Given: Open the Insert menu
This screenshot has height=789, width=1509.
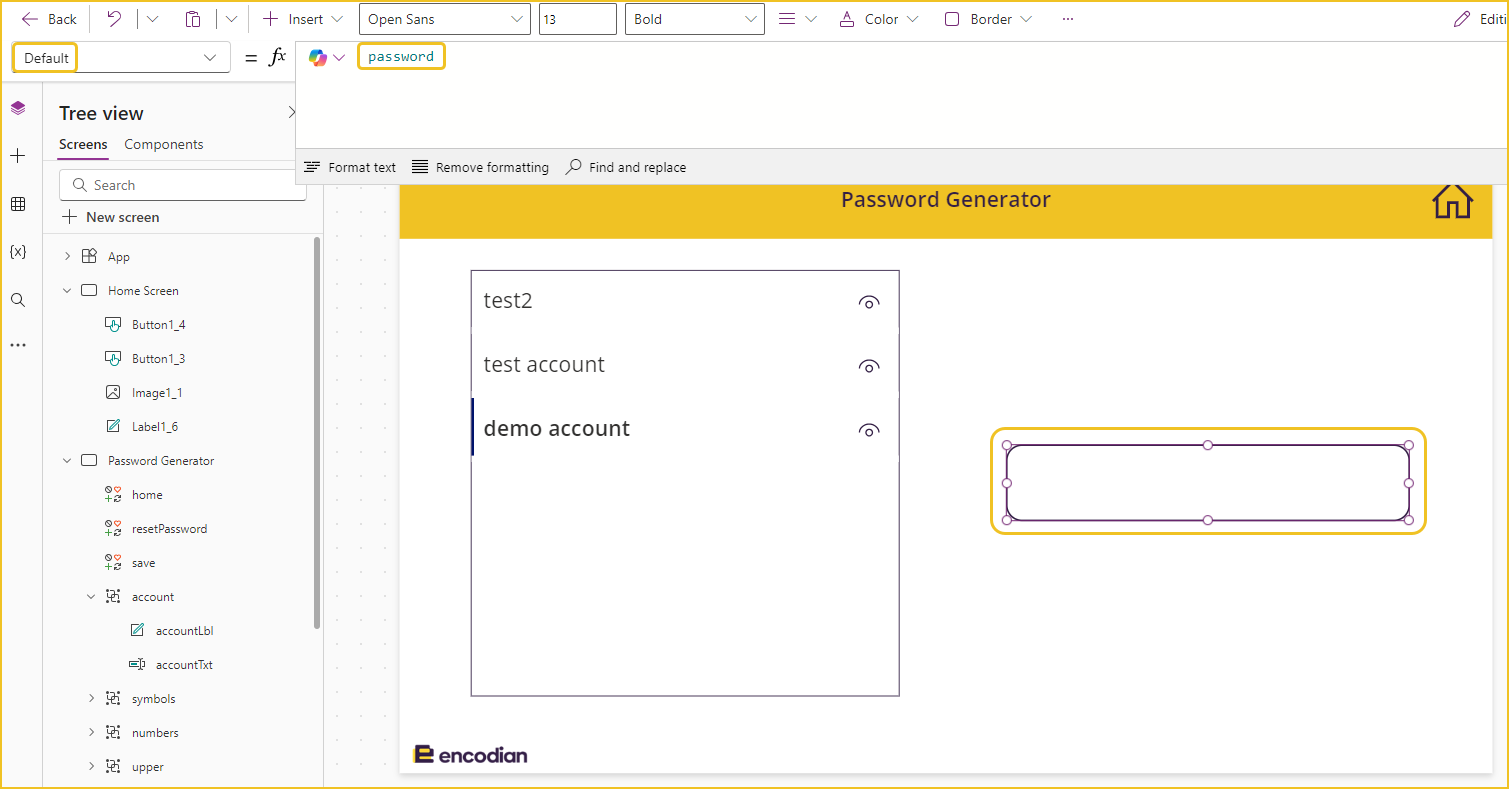Looking at the screenshot, I should coord(303,19).
